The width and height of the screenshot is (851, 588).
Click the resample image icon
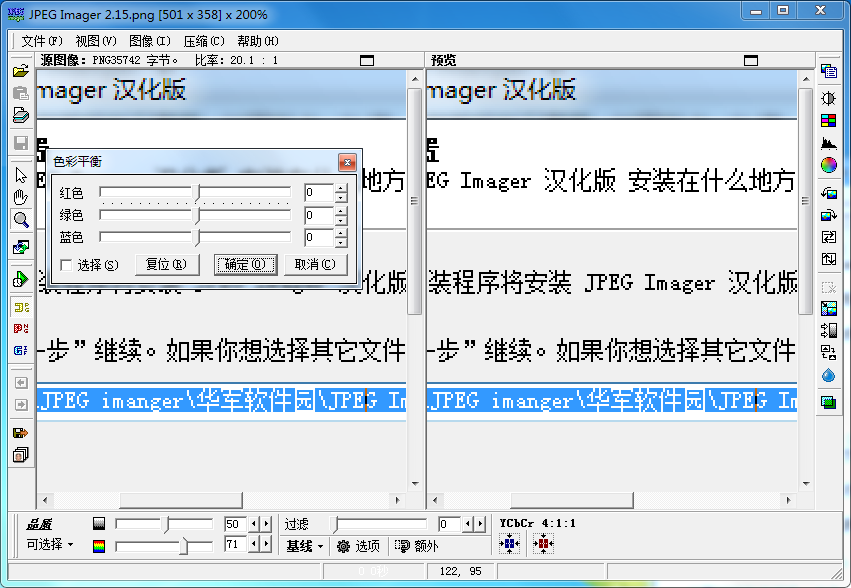click(x=829, y=308)
